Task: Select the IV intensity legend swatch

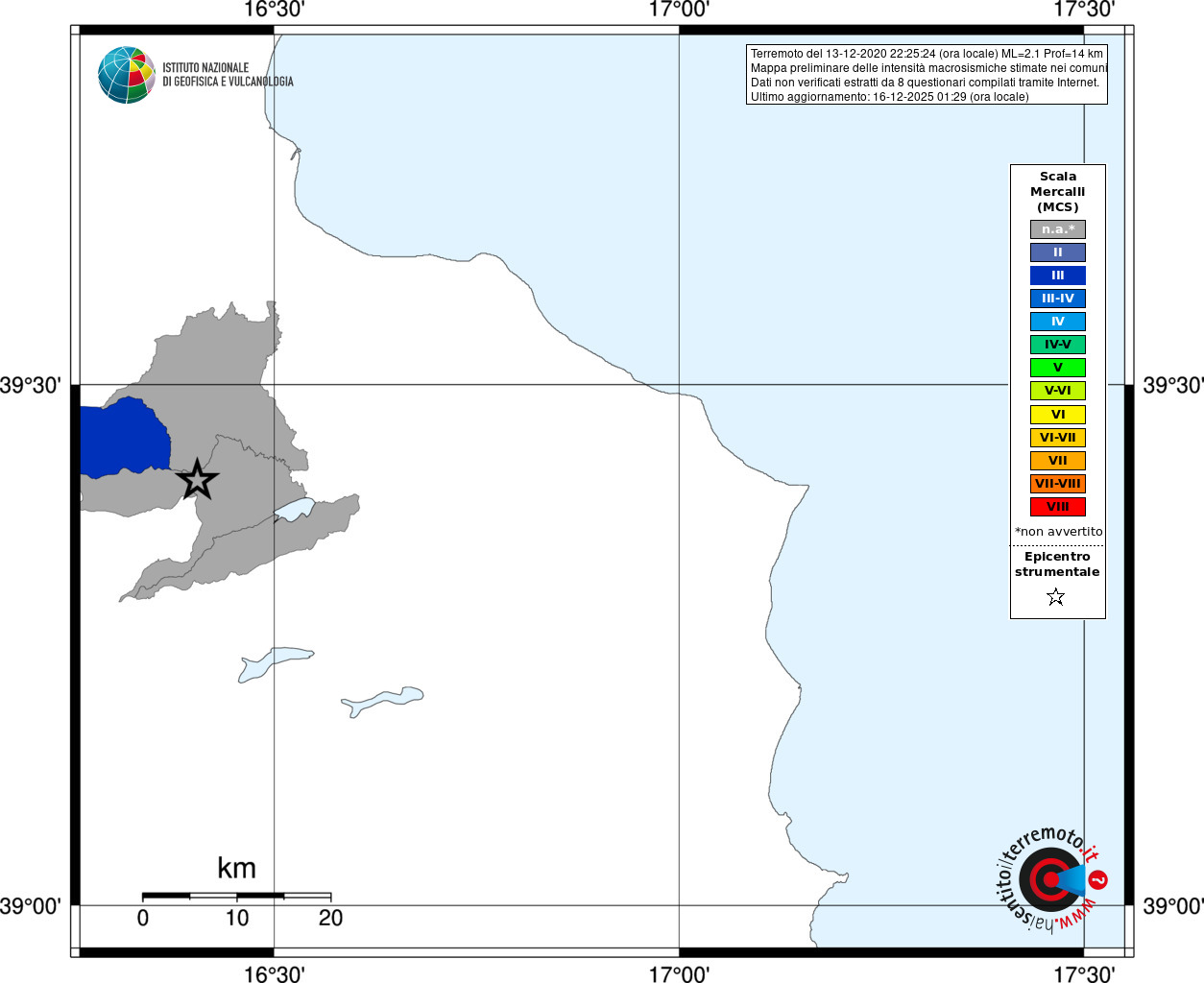Action: [1058, 322]
